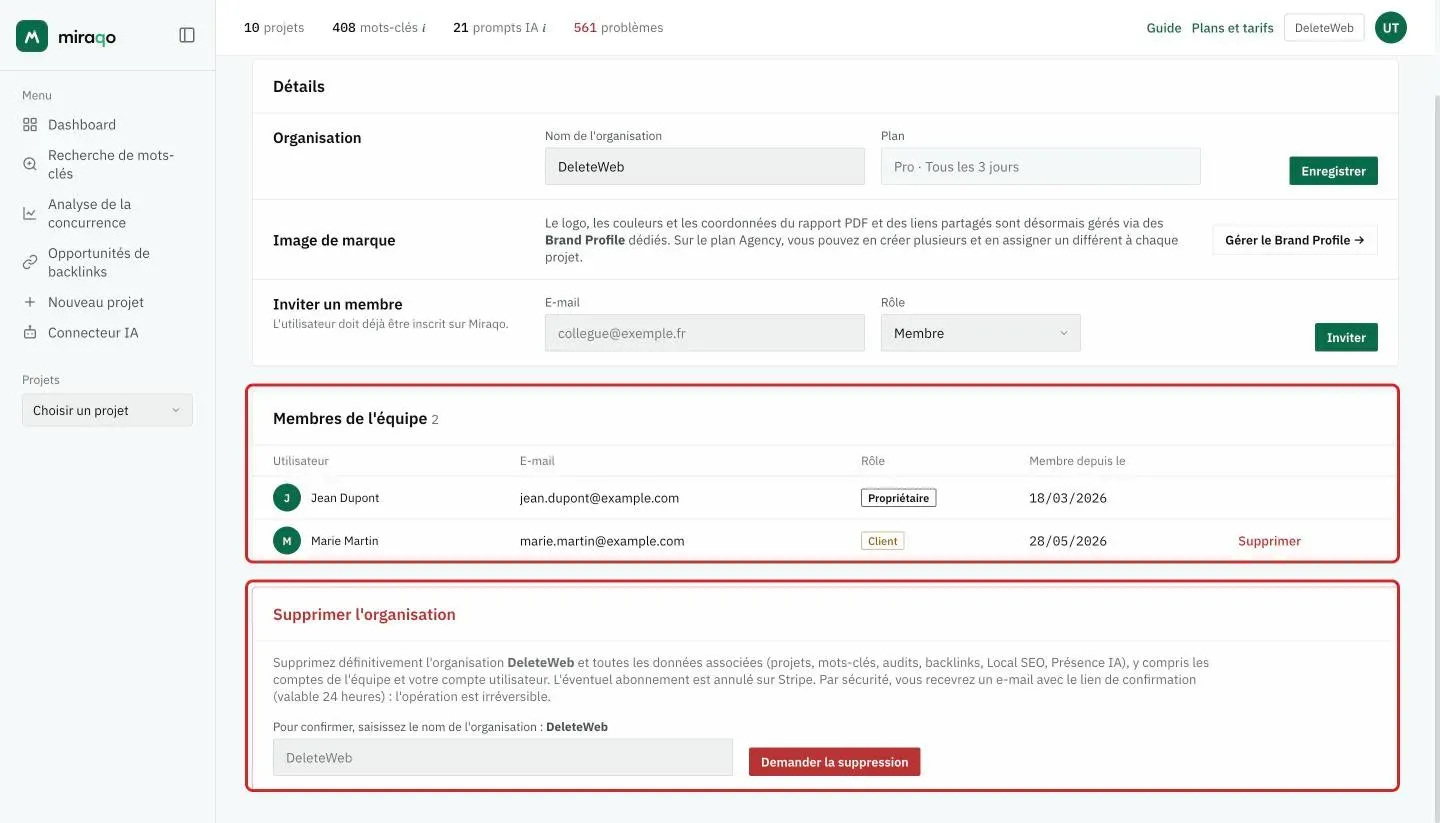This screenshot has height=823, width=1440.
Task: Remove Marie Martin with Supprimer
Action: coord(1269,541)
